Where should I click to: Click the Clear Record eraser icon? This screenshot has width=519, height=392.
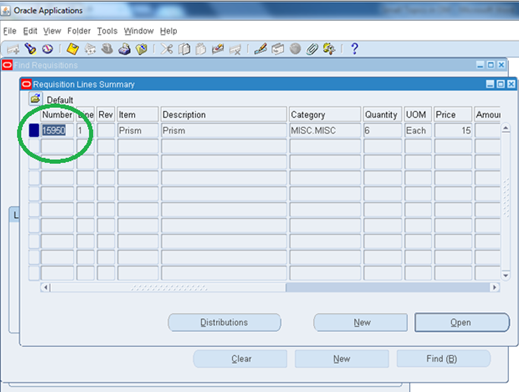218,49
